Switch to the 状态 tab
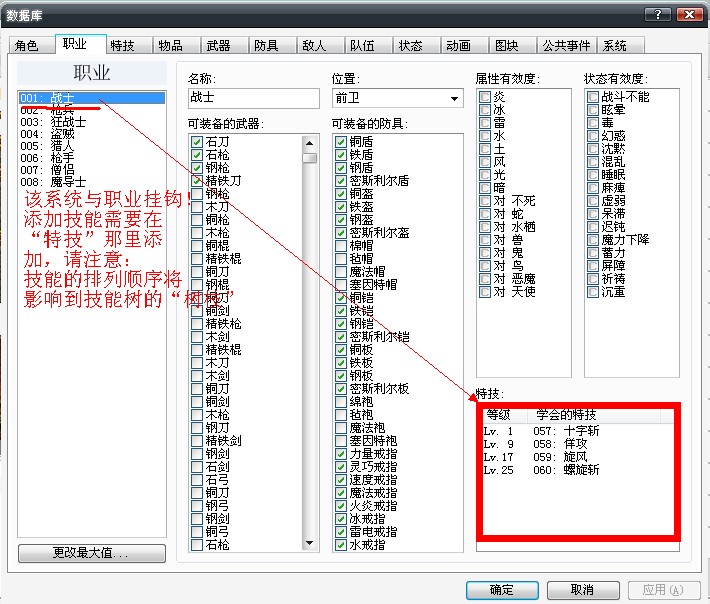 click(417, 45)
